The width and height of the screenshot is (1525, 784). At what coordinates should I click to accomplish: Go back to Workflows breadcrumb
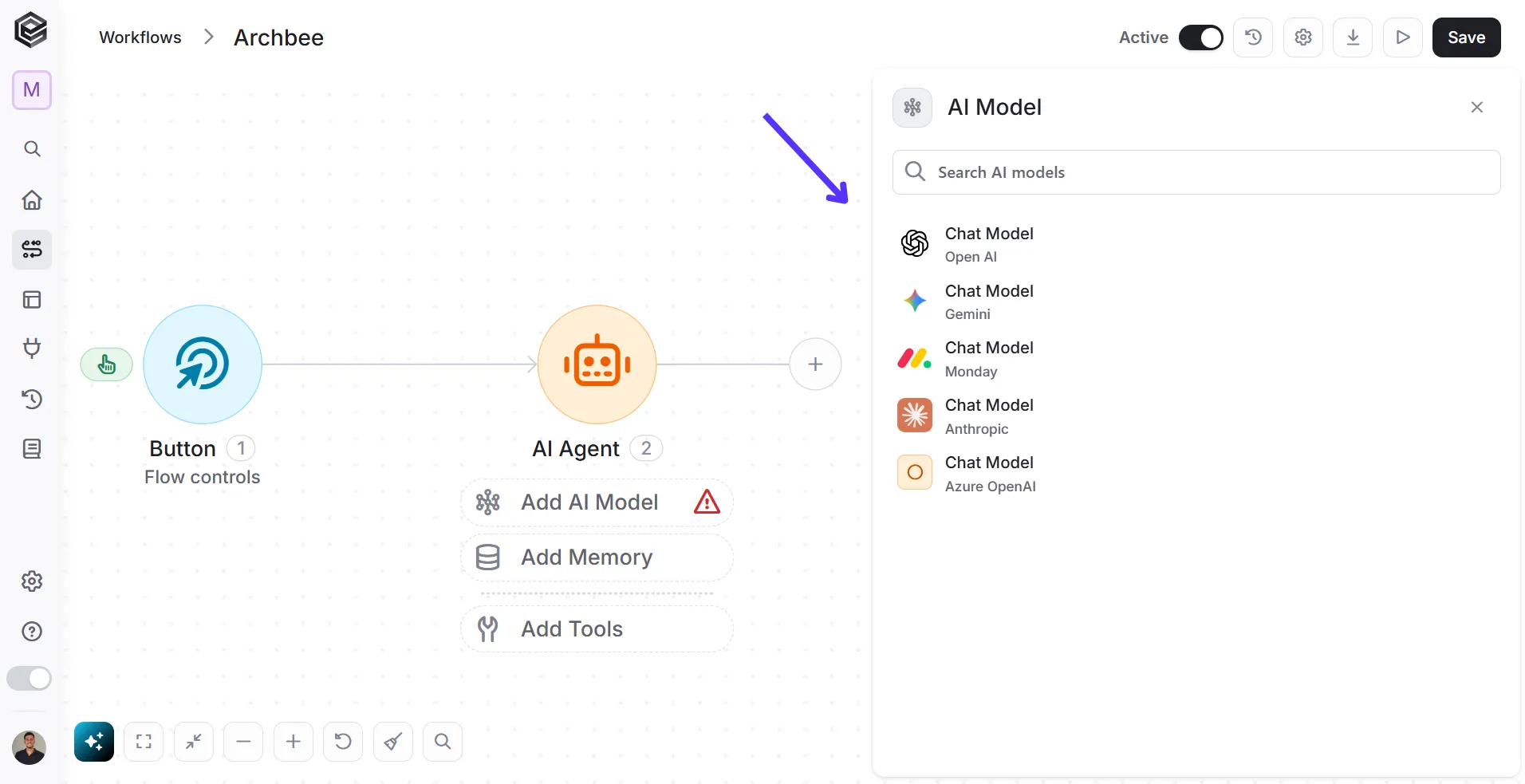(x=140, y=37)
